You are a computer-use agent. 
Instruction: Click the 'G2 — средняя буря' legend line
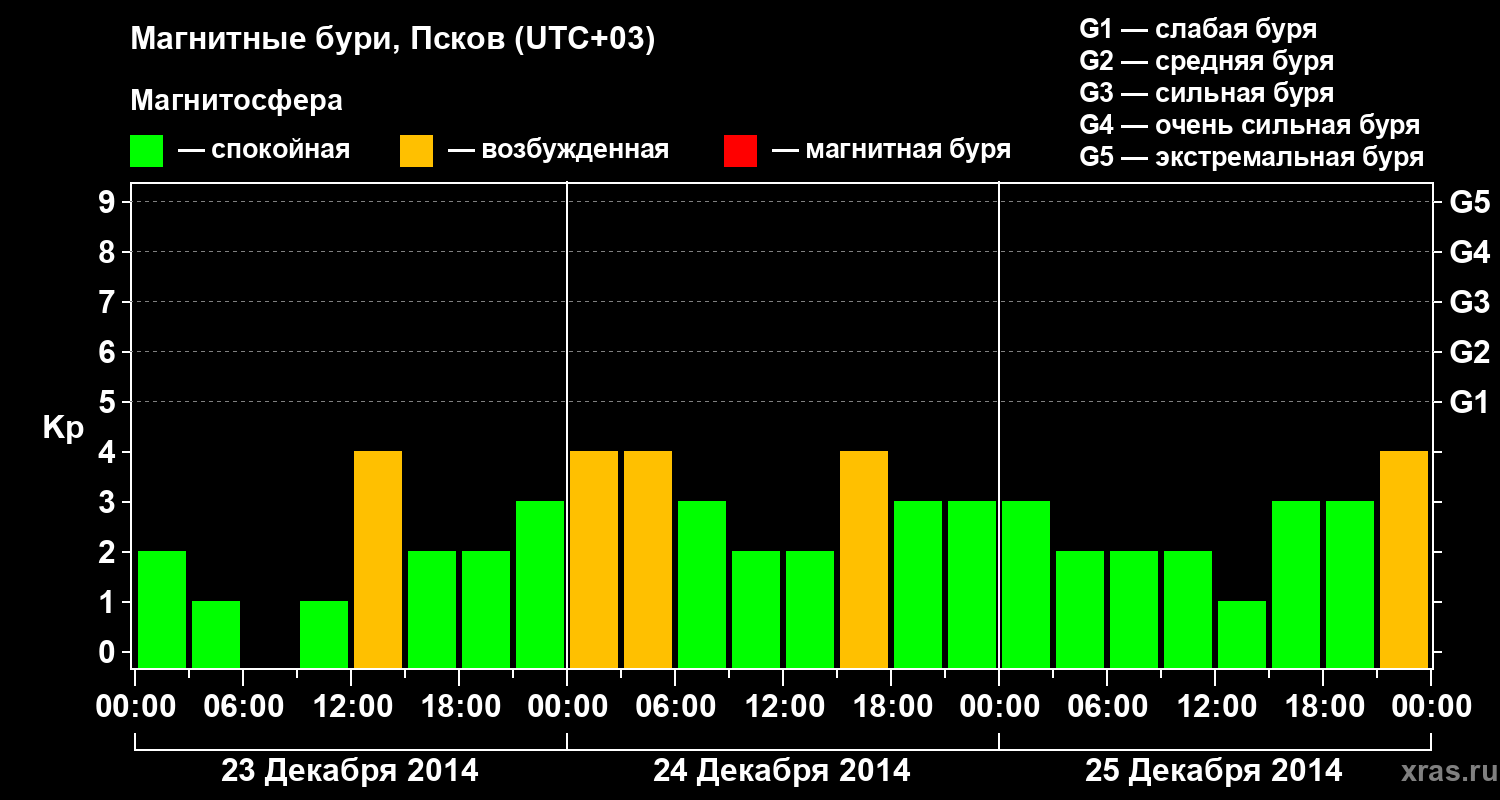pos(1207,61)
